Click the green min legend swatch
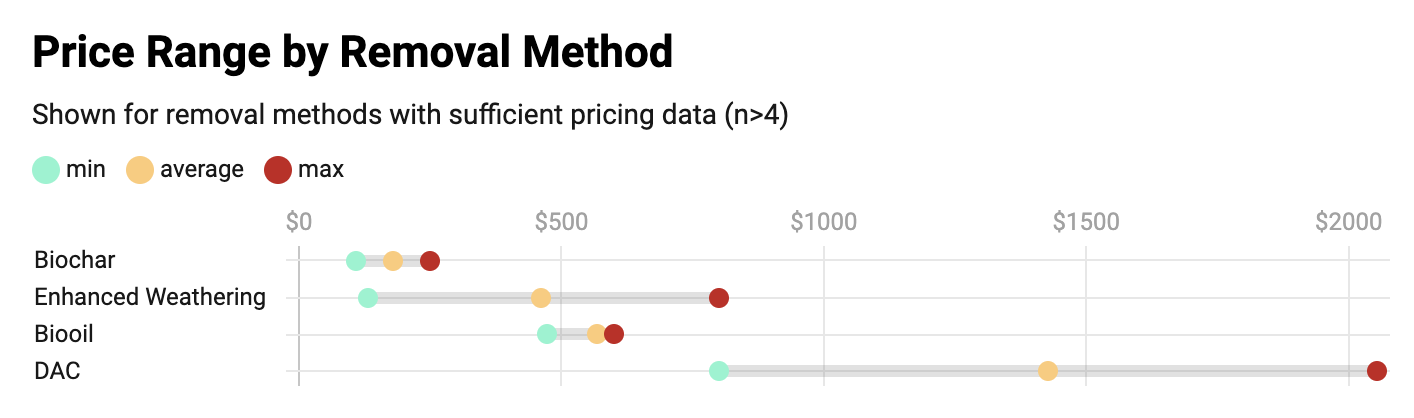The width and height of the screenshot is (1414, 418). [x=46, y=170]
